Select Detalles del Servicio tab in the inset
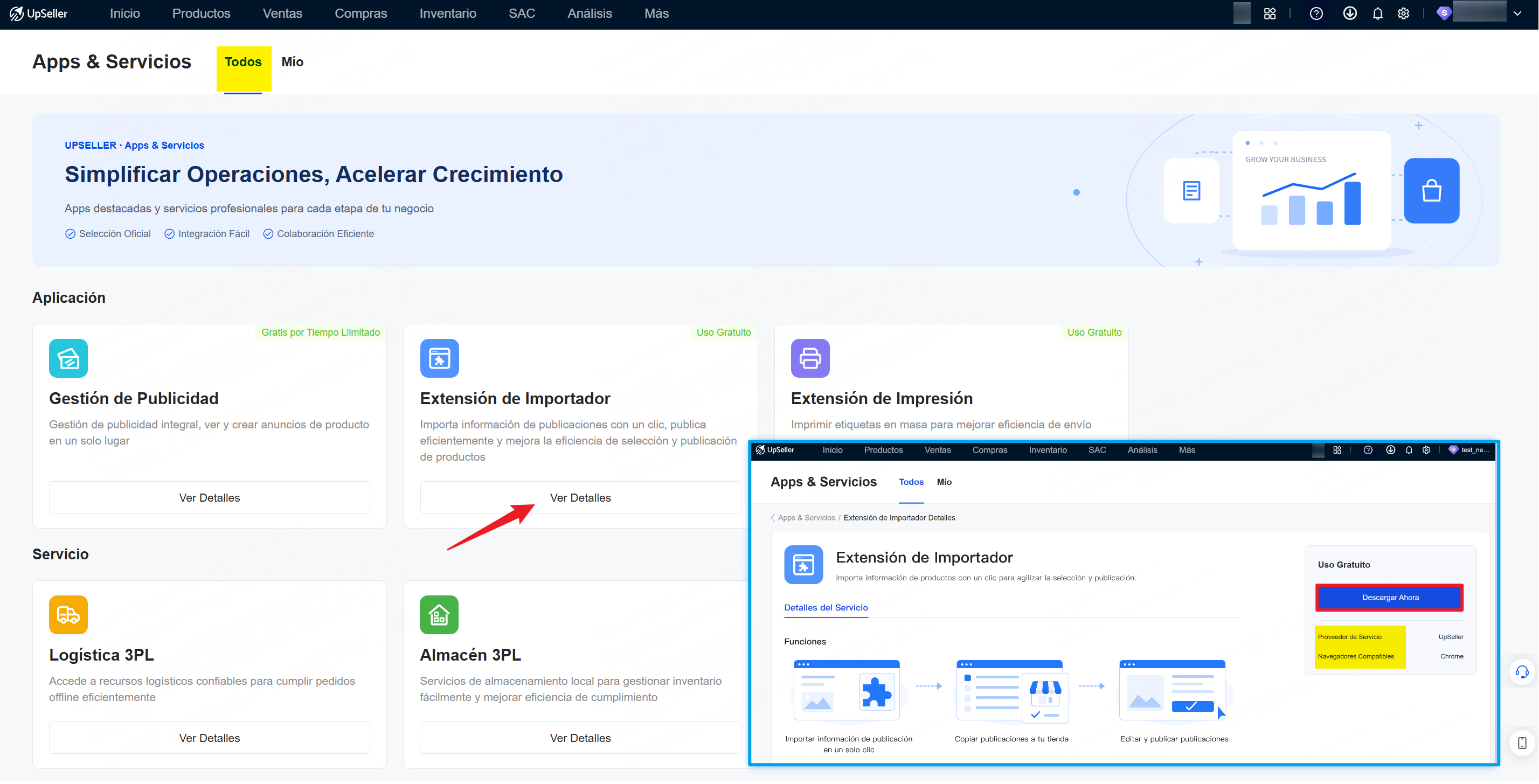Image resolution: width=1539 pixels, height=784 pixels. [x=826, y=608]
